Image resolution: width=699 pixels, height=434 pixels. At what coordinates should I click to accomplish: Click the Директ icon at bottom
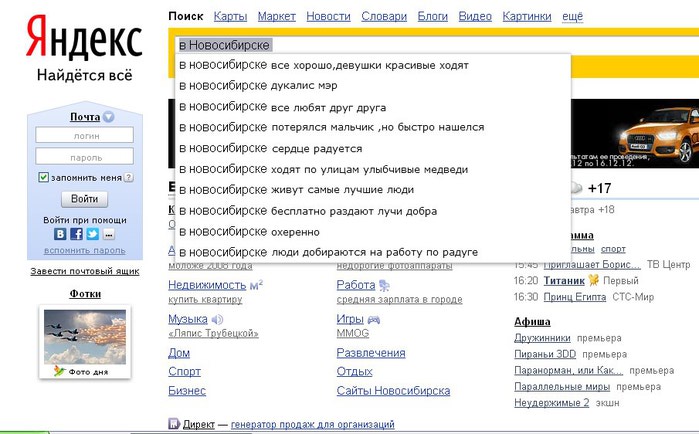tap(174, 424)
